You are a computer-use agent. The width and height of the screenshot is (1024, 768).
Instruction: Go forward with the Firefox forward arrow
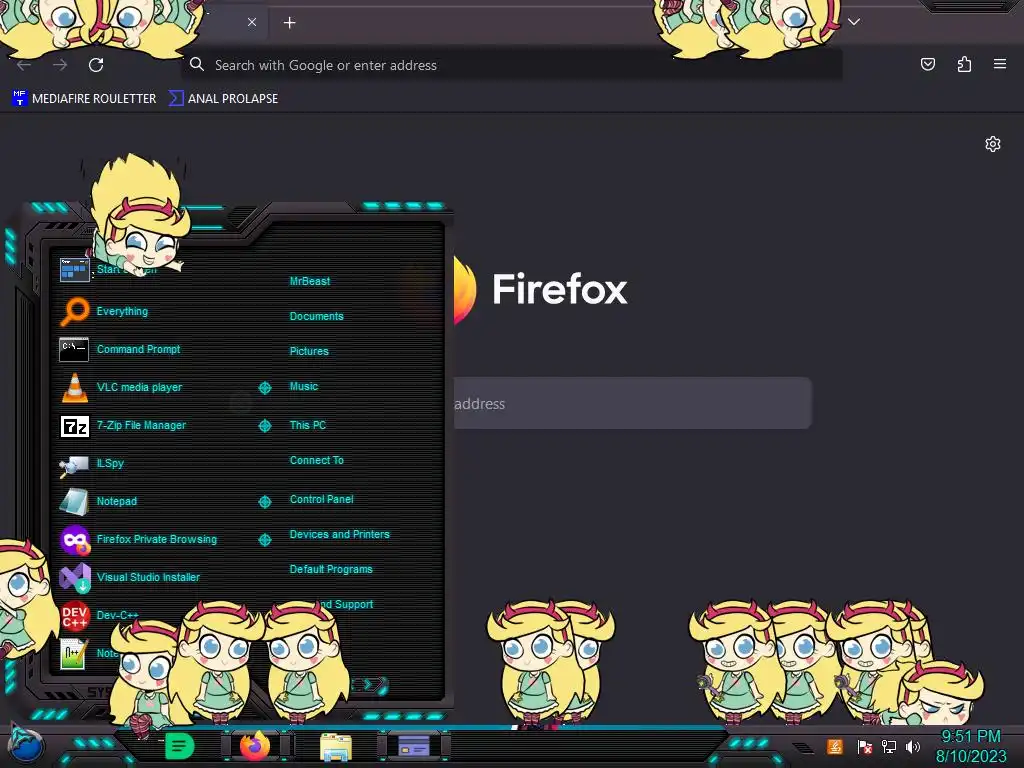(x=60, y=65)
